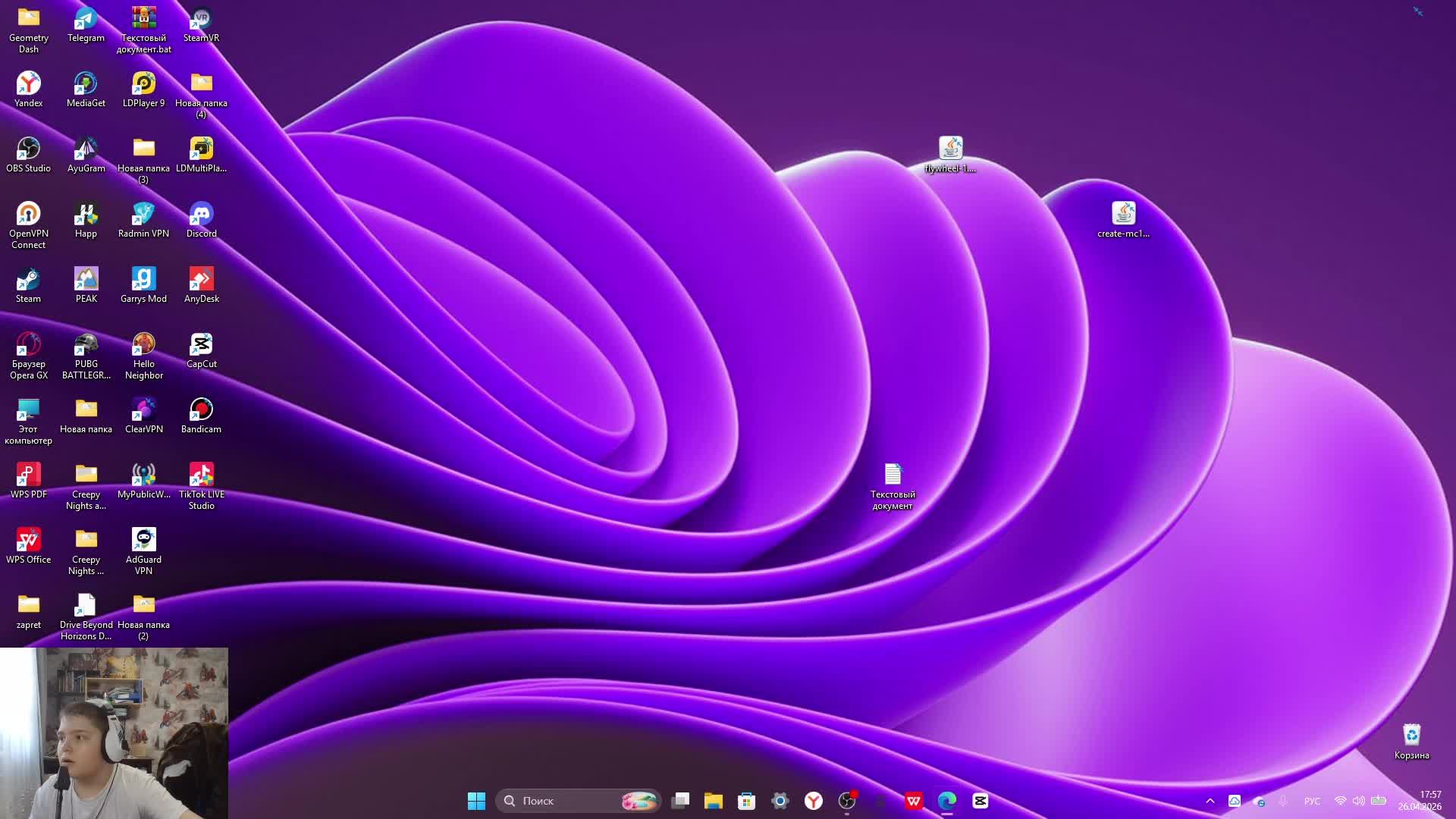Screen dimensions: 1456x819
Task: Click the Windows Start button
Action: (476, 801)
